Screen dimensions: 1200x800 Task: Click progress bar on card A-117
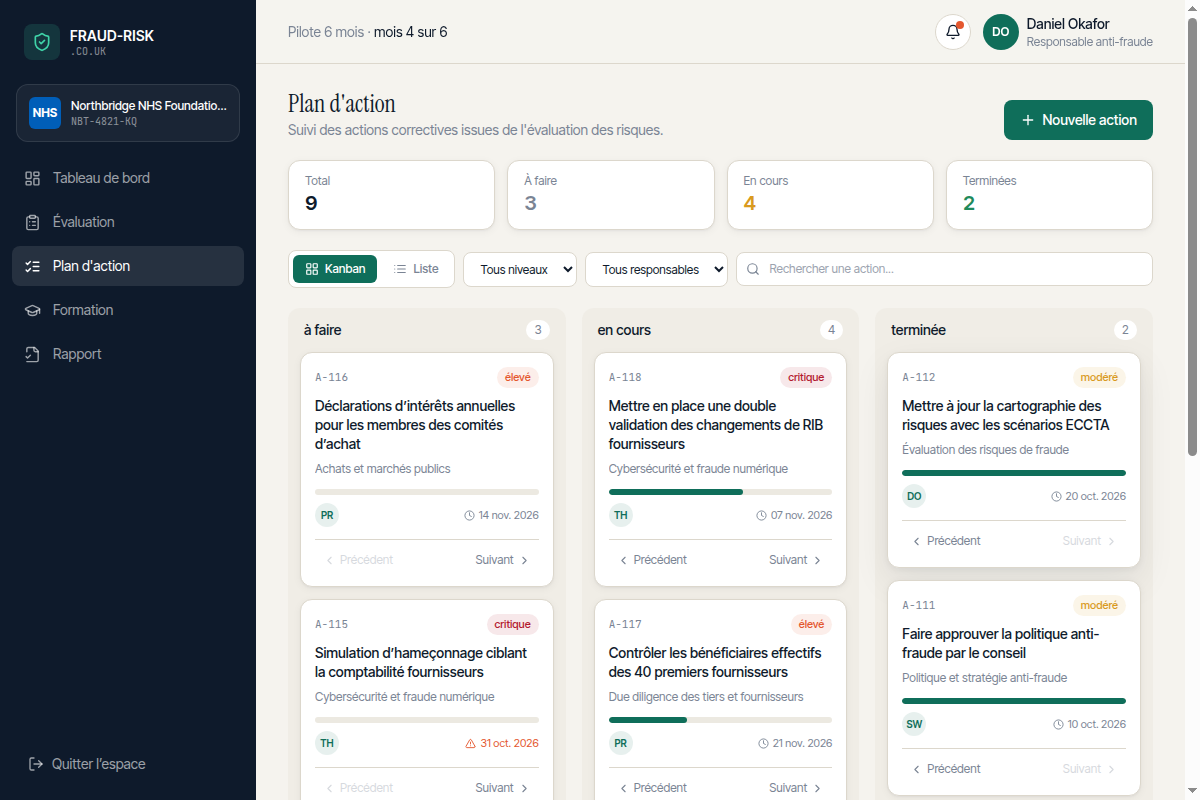(x=720, y=720)
